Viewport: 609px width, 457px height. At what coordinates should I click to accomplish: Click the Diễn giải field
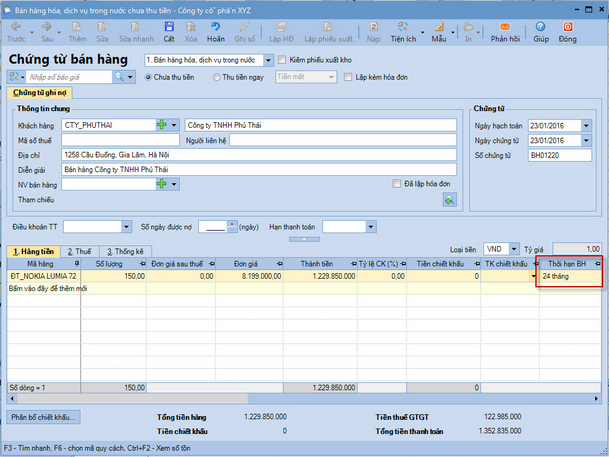click(259, 169)
